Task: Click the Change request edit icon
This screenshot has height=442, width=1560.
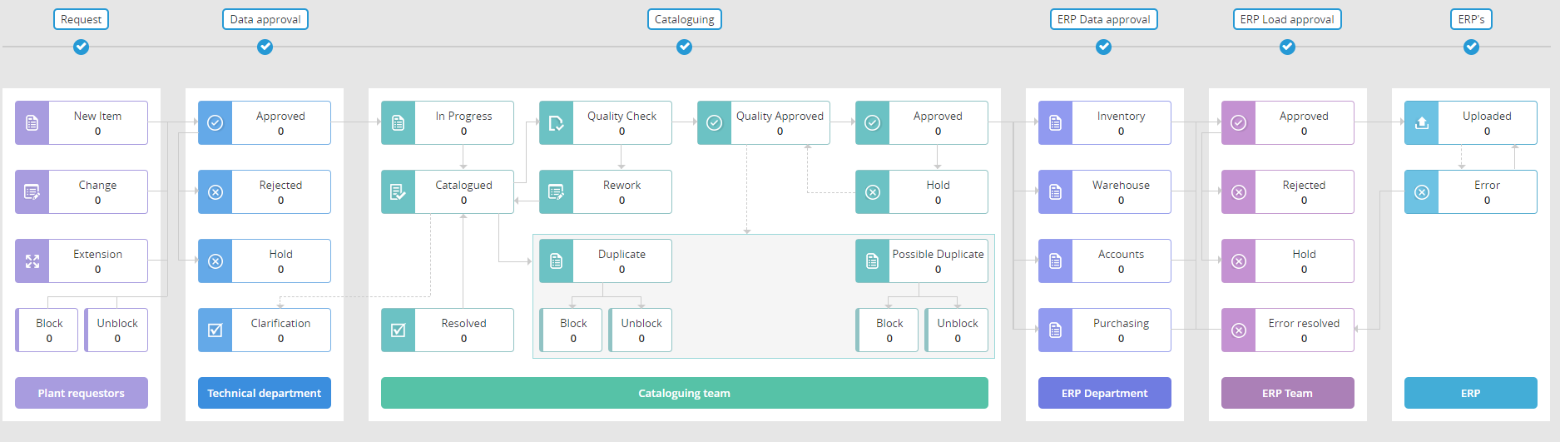Action: point(32,192)
